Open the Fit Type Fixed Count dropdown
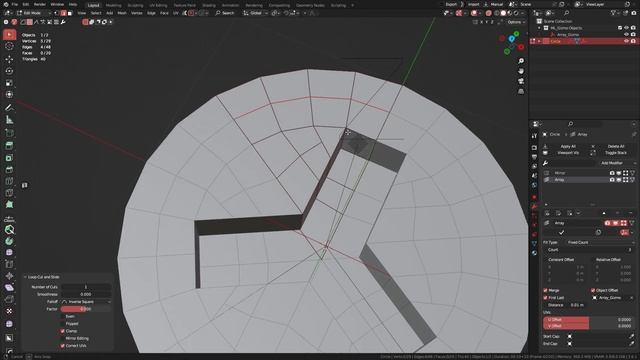The height and width of the screenshot is (360, 640). point(600,242)
